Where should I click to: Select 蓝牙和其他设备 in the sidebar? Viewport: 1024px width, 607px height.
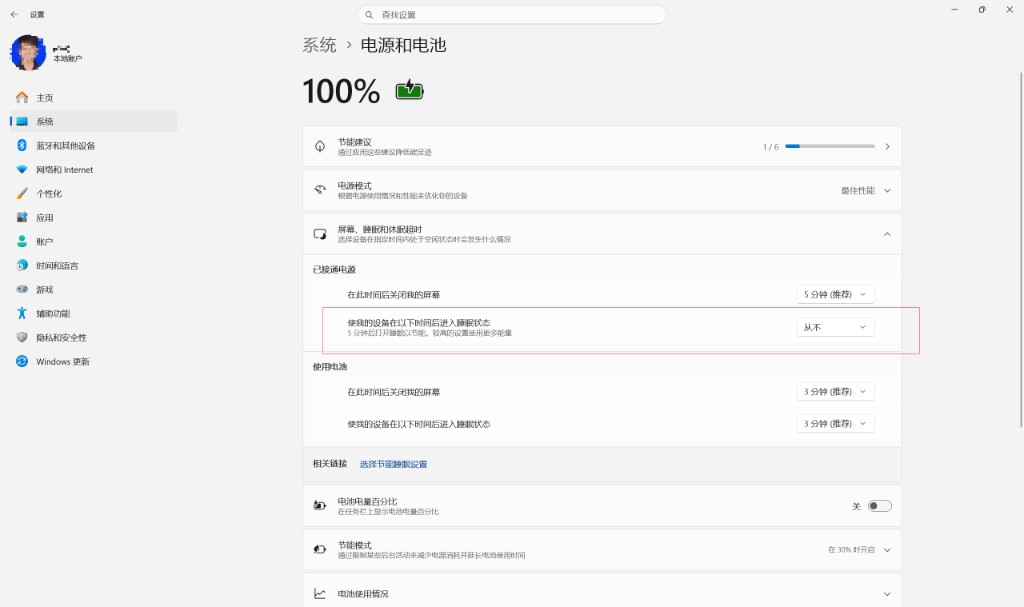click(94, 145)
